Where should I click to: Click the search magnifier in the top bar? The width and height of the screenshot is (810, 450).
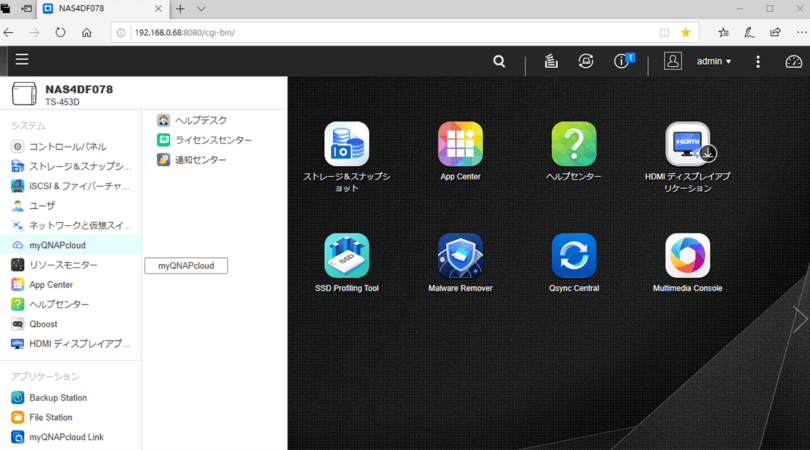[499, 61]
